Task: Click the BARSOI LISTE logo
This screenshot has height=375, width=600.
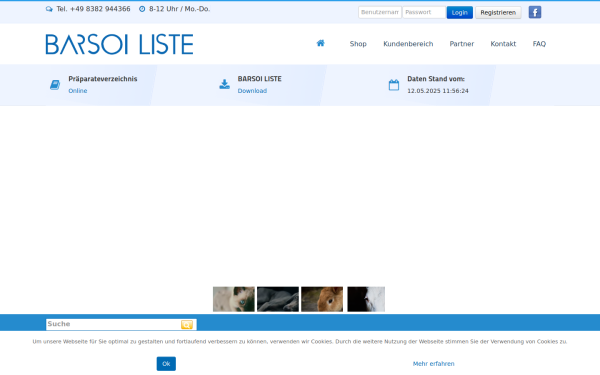Action: pos(119,44)
